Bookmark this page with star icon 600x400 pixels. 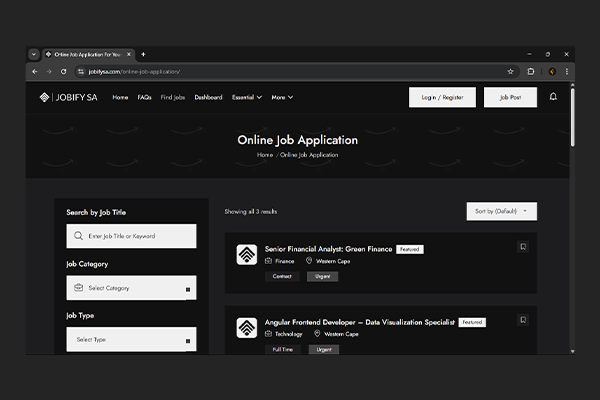pyautogui.click(x=510, y=72)
